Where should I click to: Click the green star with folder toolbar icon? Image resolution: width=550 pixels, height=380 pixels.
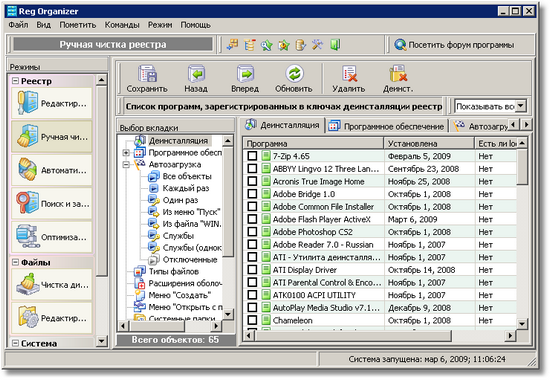point(284,45)
